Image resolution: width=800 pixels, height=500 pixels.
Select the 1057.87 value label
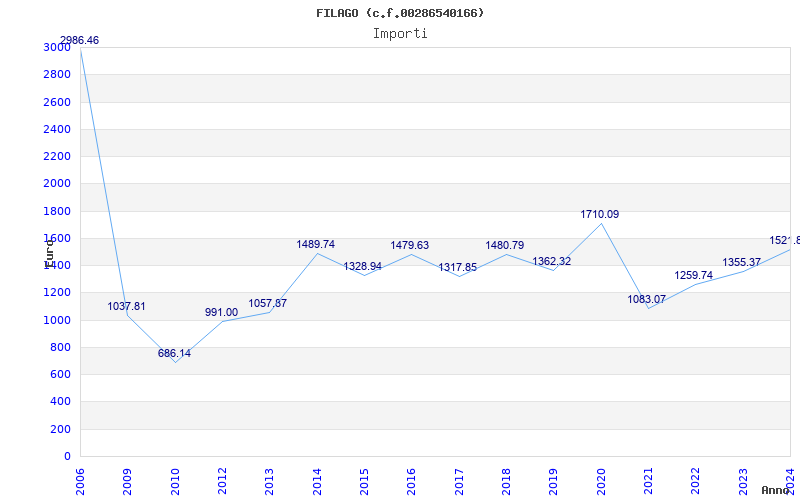(268, 304)
